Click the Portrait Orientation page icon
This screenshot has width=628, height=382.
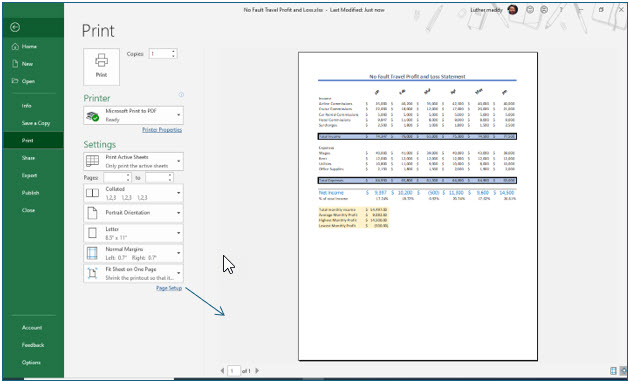coord(93,213)
